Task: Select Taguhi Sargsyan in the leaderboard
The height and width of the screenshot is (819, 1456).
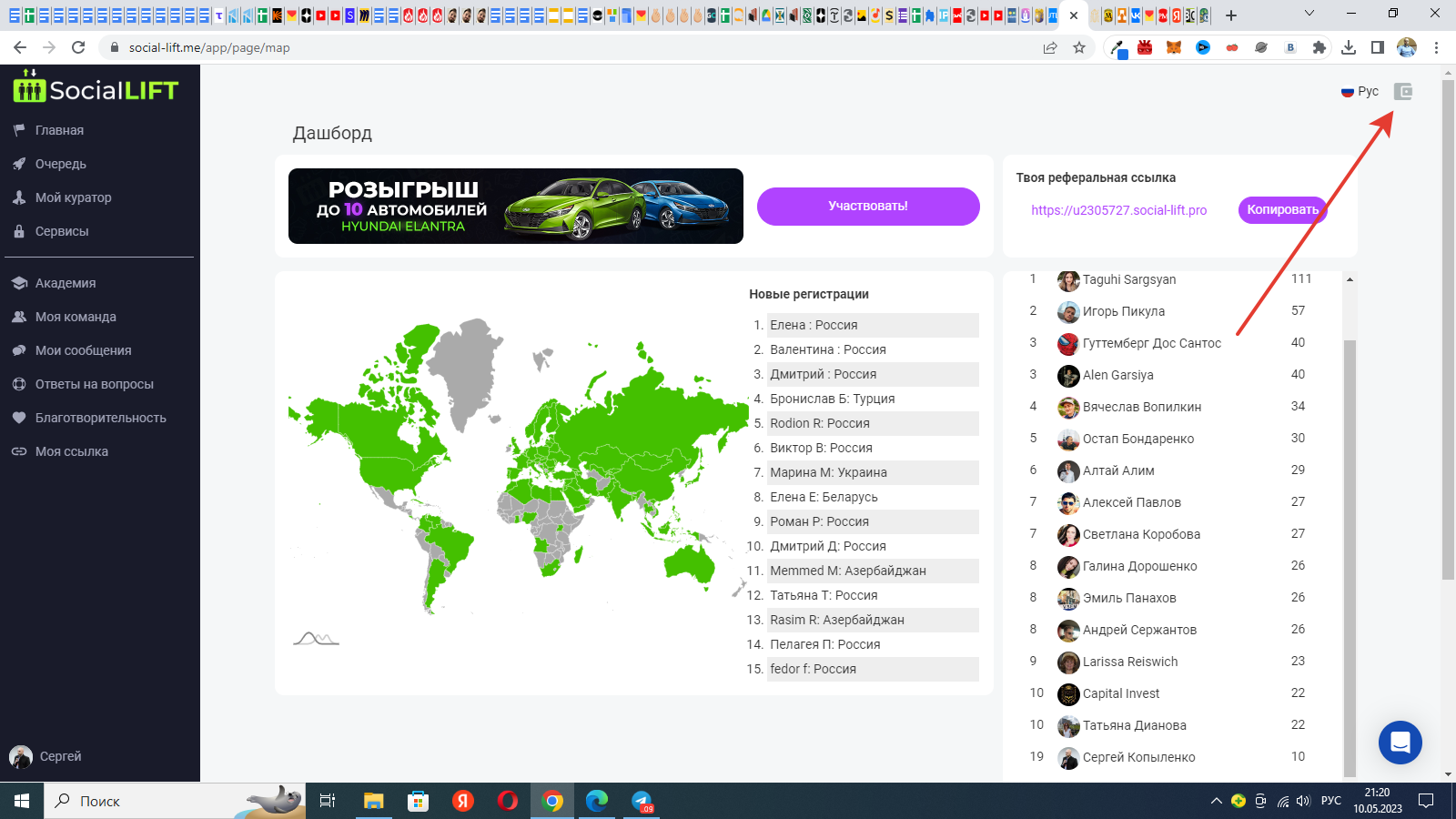Action: [x=1129, y=279]
